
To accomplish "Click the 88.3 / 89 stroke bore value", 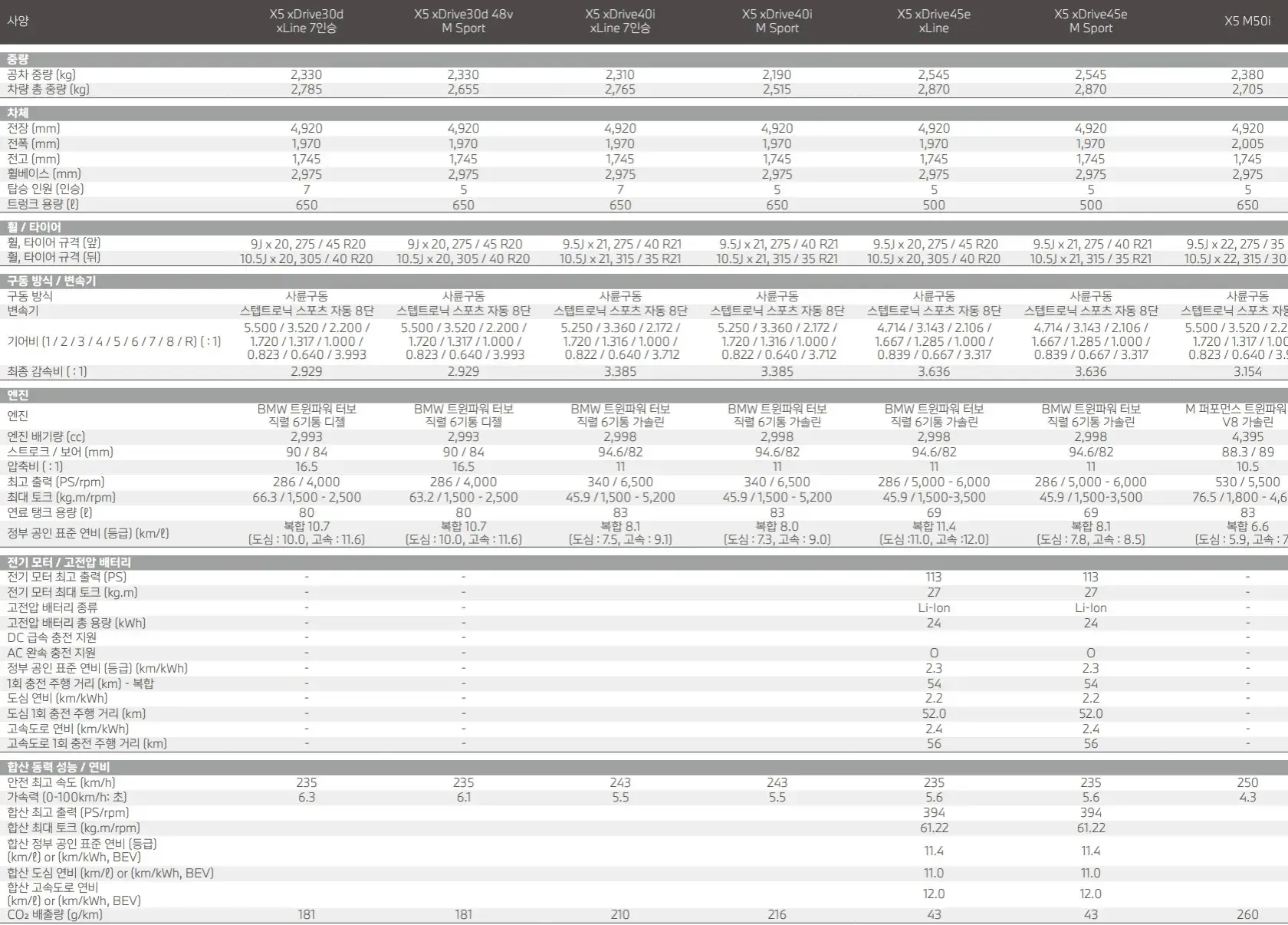I will tap(1247, 452).
